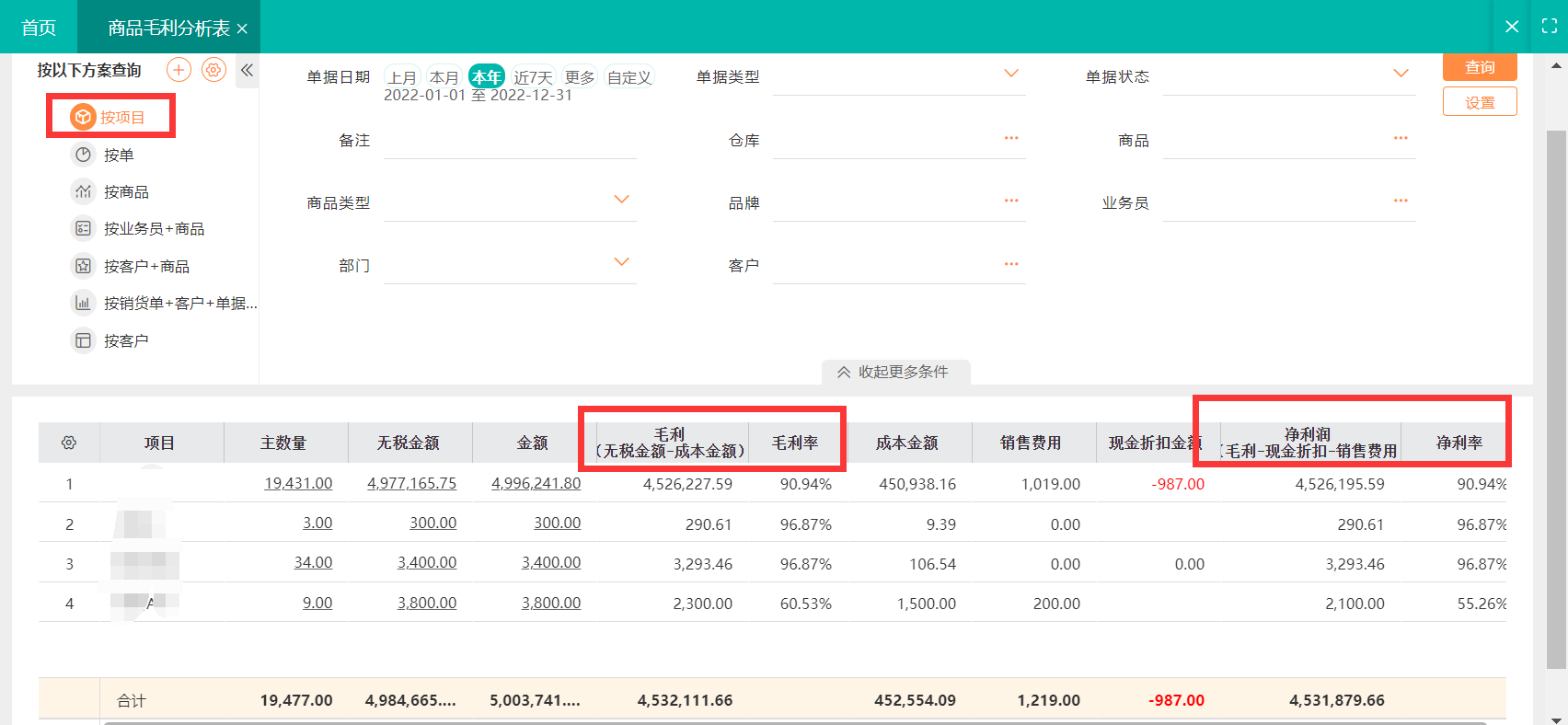Toggle fullscreen mode icon
Image resolution: width=1568 pixels, height=725 pixels.
point(1550,27)
